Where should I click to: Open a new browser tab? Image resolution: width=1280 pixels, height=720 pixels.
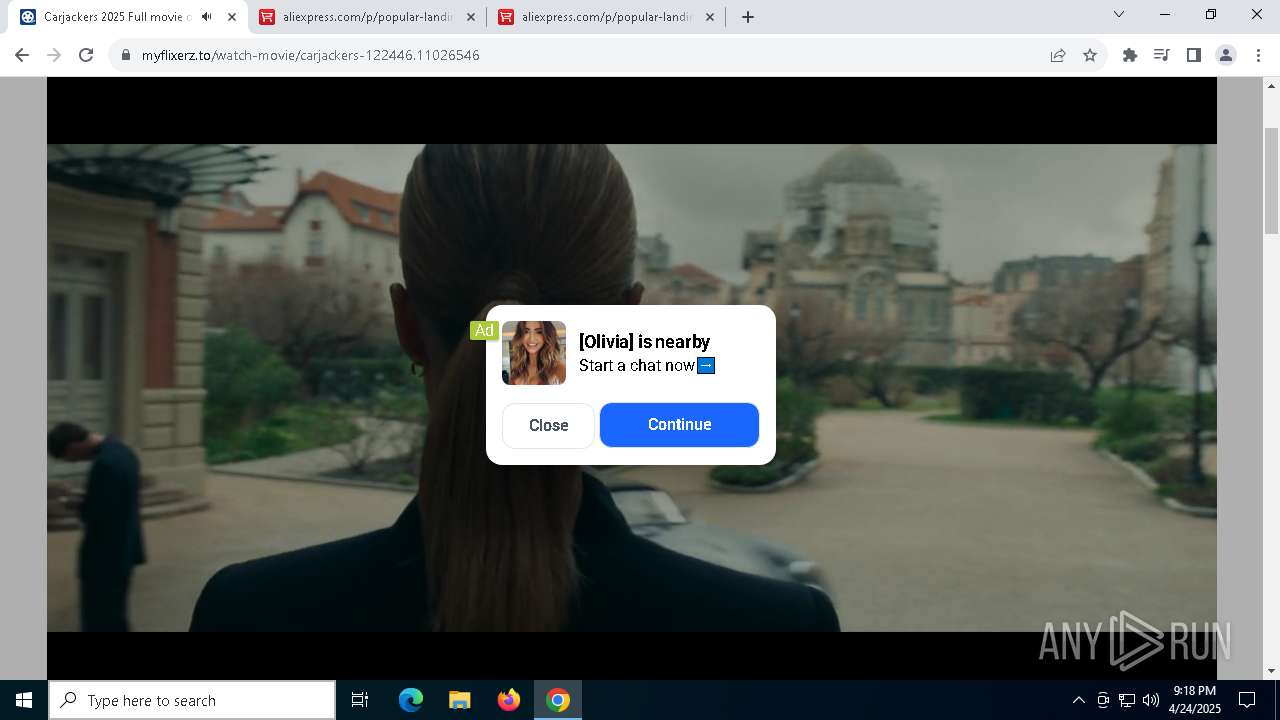point(748,17)
